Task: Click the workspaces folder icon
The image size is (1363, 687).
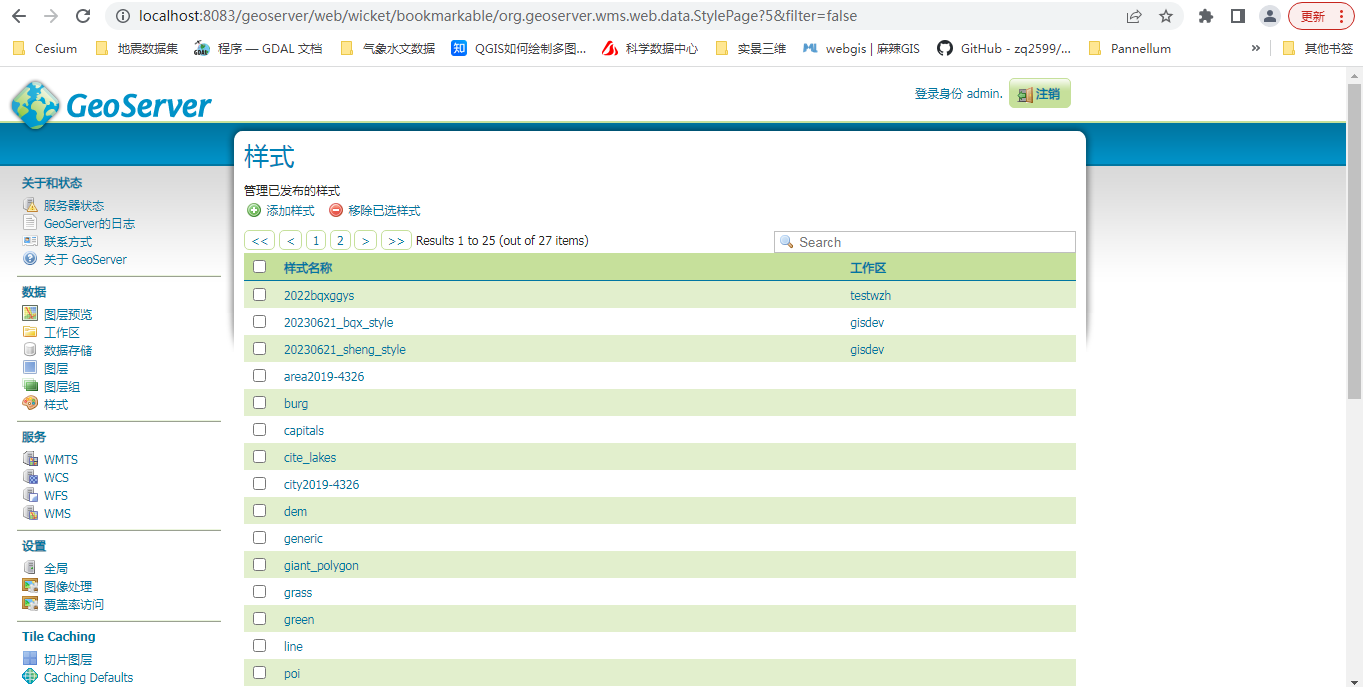Action: click(x=30, y=332)
